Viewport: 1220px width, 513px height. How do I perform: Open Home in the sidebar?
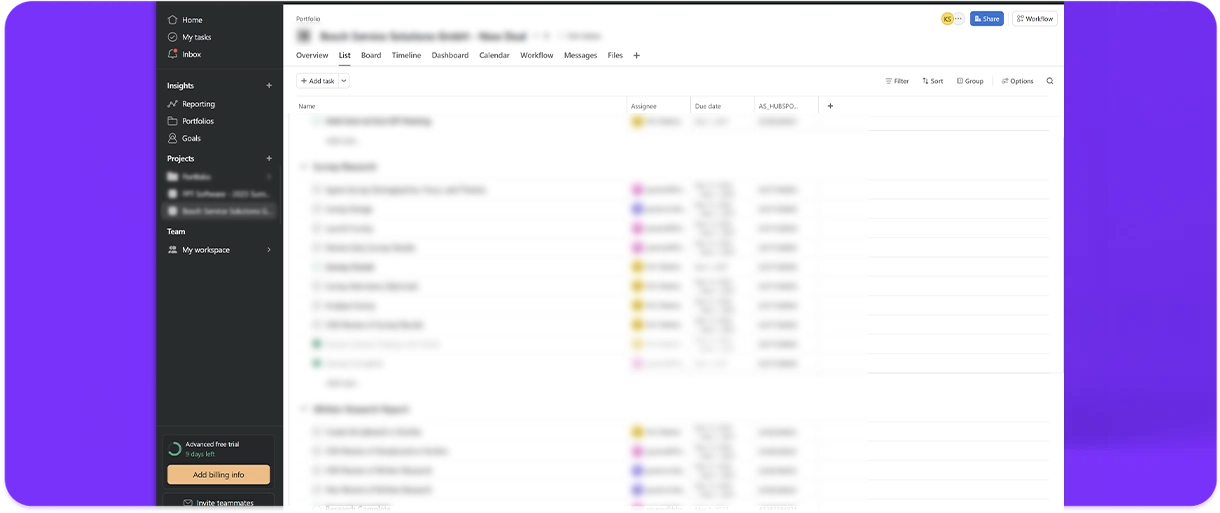click(185, 20)
